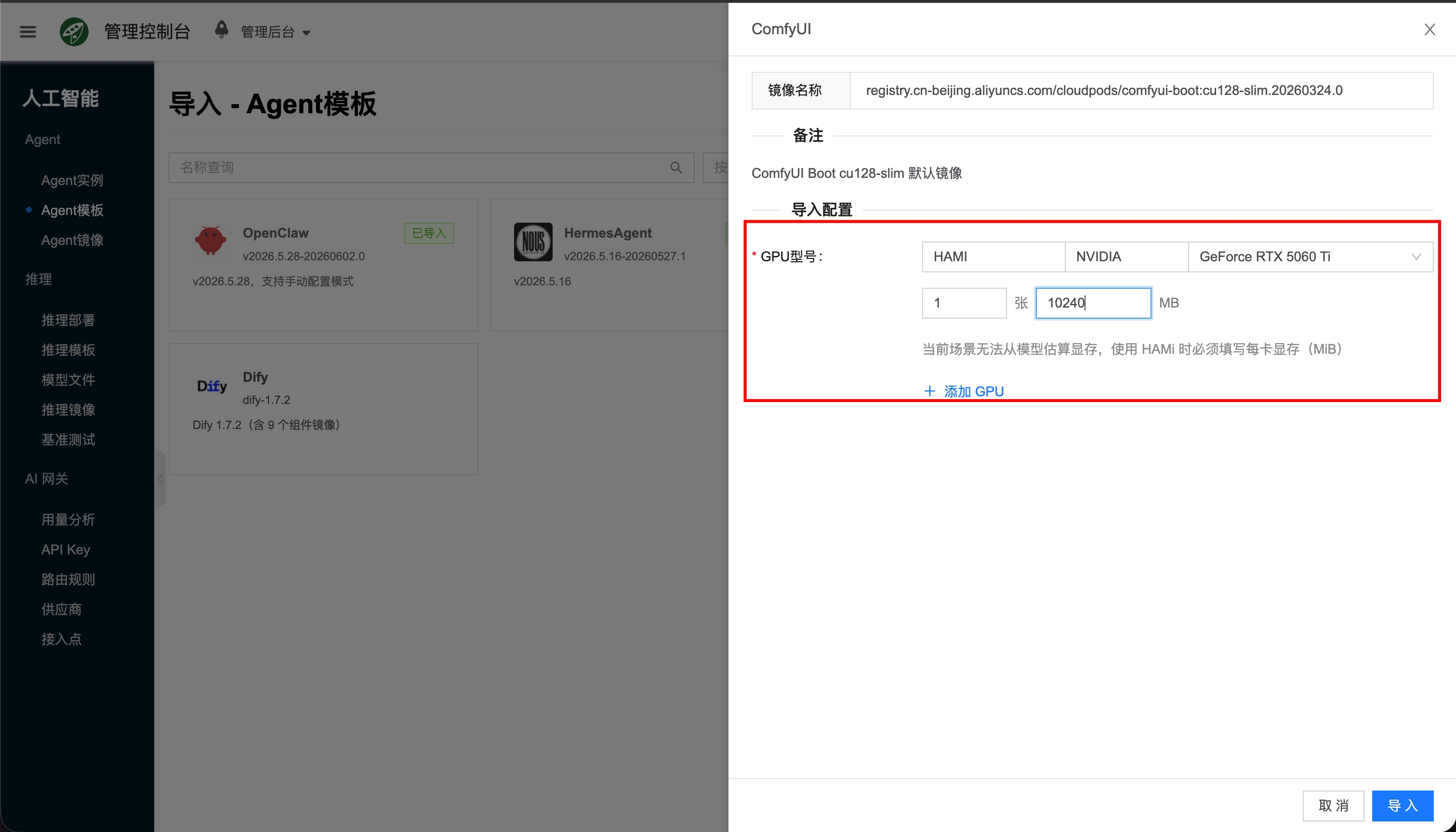This screenshot has height=832, width=1456.
Task: Open the hamburger navigation menu
Action: pyautogui.click(x=27, y=32)
